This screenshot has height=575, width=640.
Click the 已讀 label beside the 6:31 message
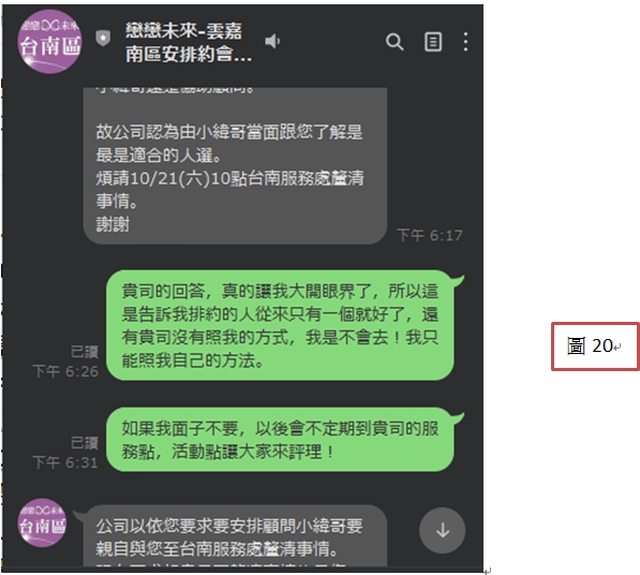84,443
